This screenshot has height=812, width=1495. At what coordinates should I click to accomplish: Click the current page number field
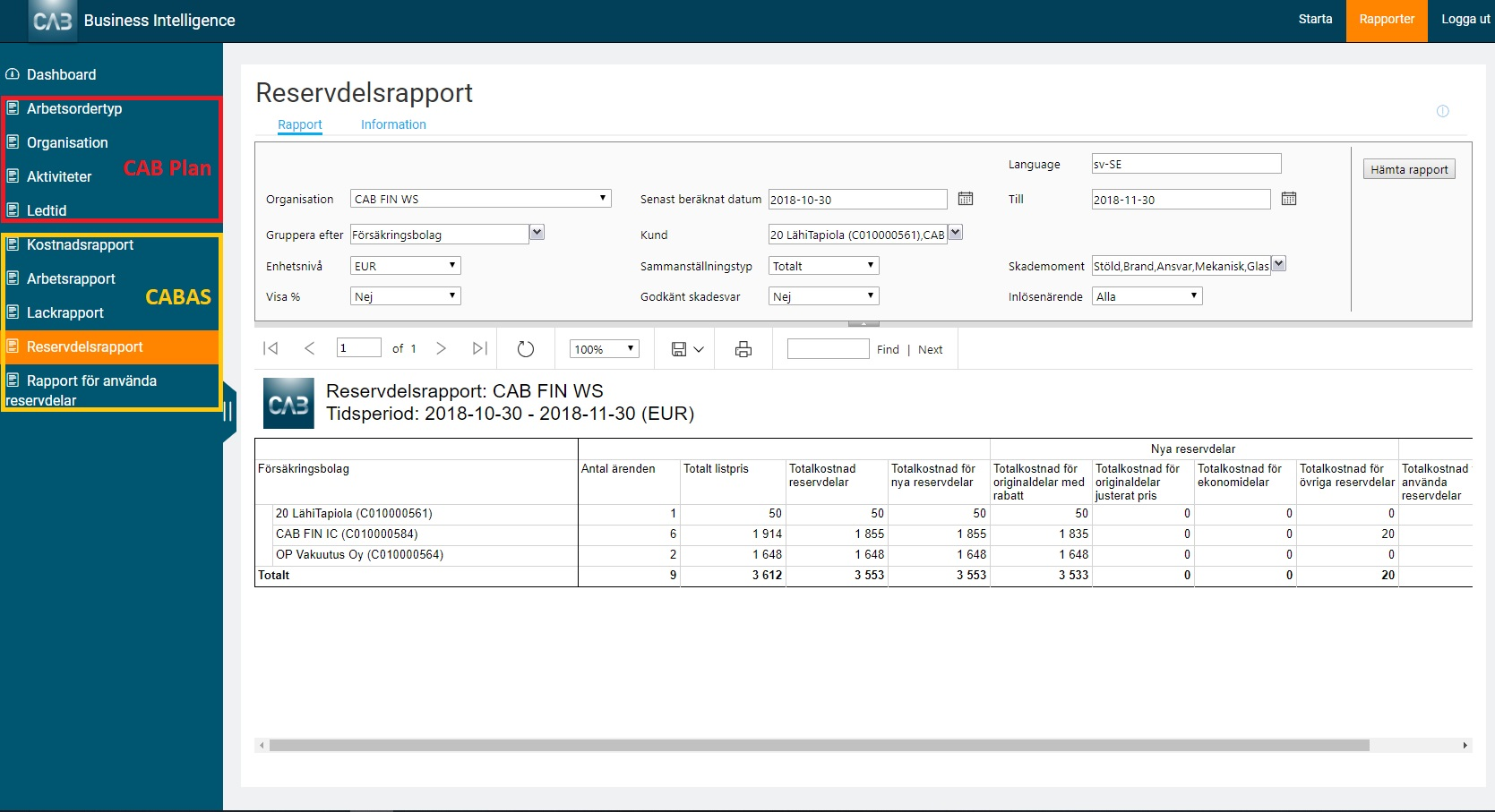(x=358, y=348)
